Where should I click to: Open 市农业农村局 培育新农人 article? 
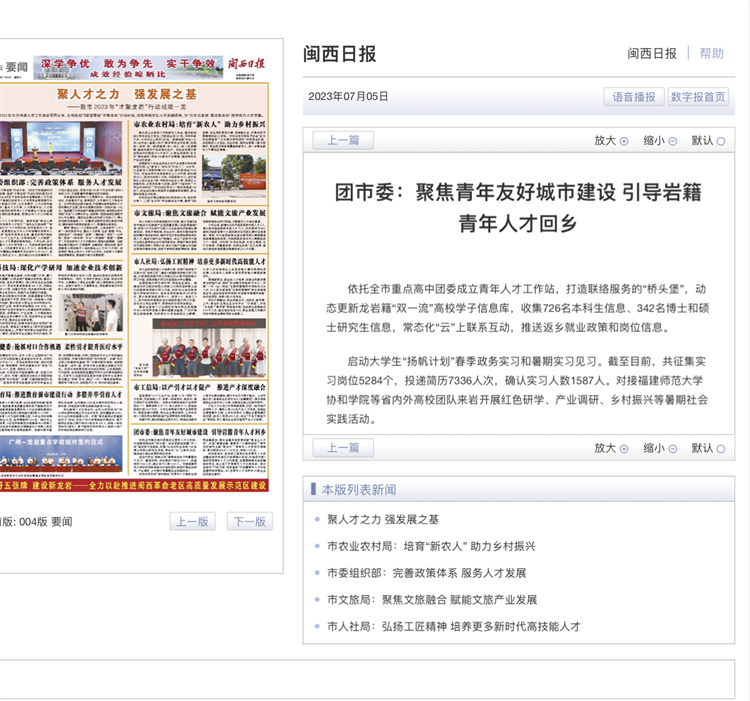(431, 546)
